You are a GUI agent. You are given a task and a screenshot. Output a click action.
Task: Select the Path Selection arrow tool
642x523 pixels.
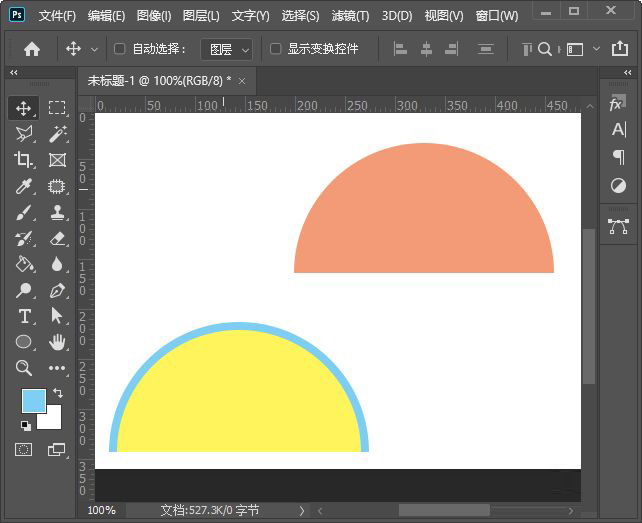[x=57, y=316]
